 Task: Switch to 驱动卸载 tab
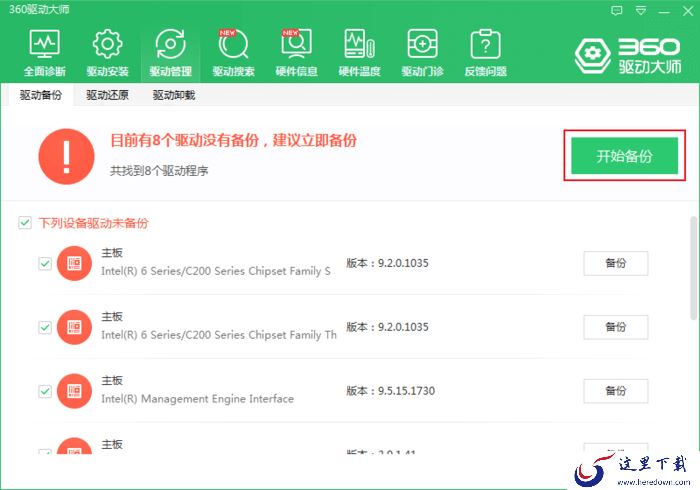tap(174, 95)
